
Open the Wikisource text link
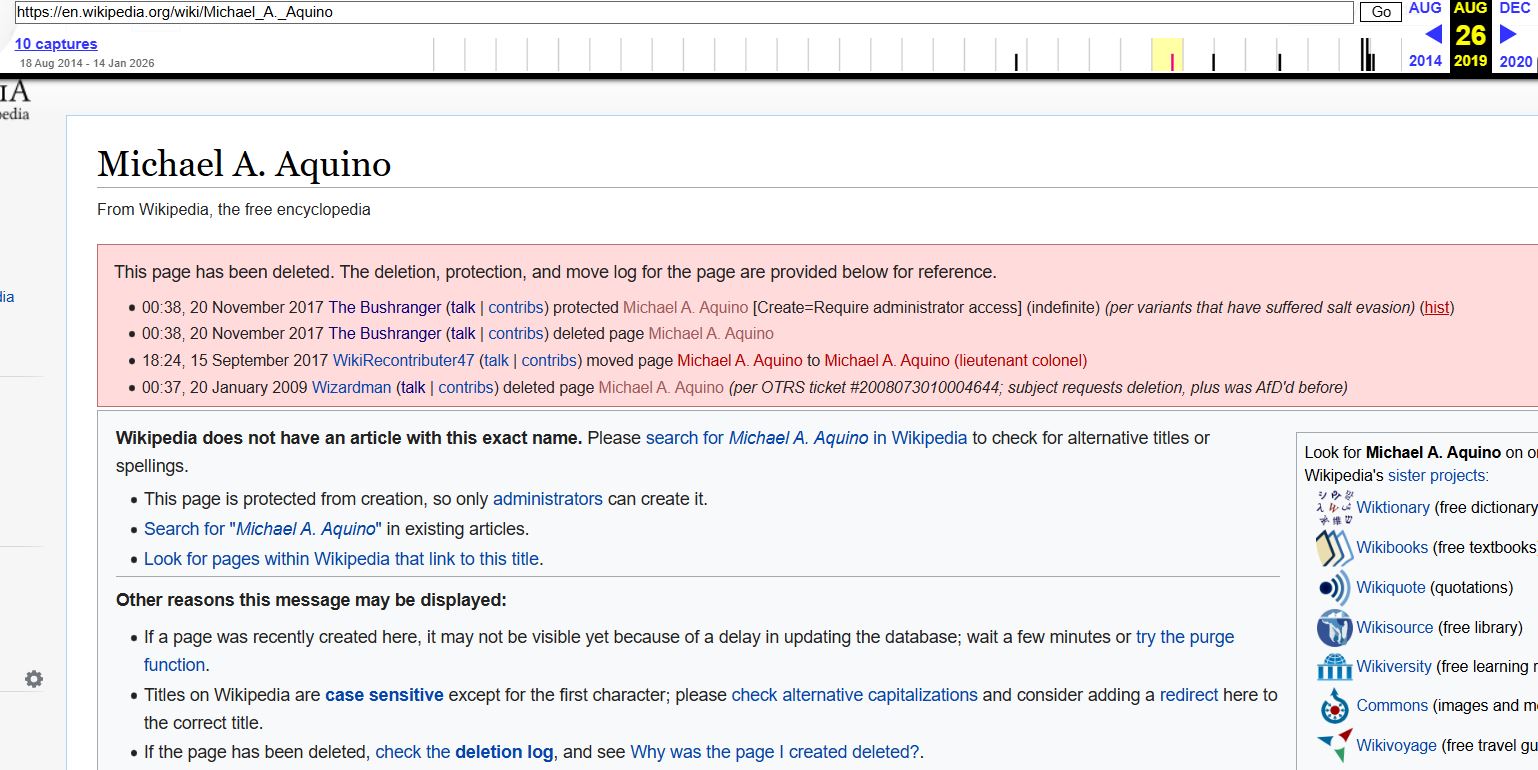click(x=1395, y=628)
